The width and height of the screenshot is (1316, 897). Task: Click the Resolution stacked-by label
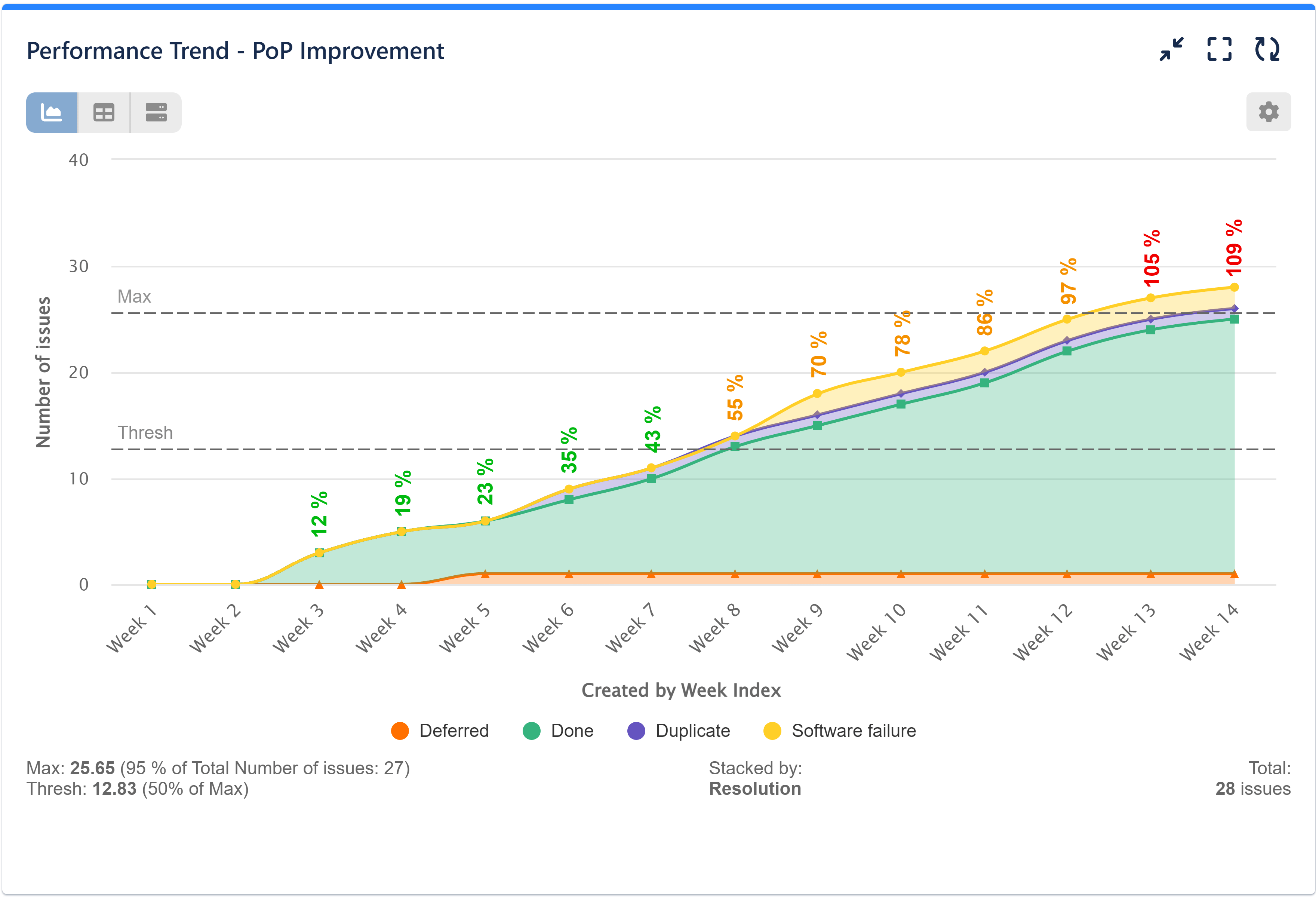[x=755, y=788]
